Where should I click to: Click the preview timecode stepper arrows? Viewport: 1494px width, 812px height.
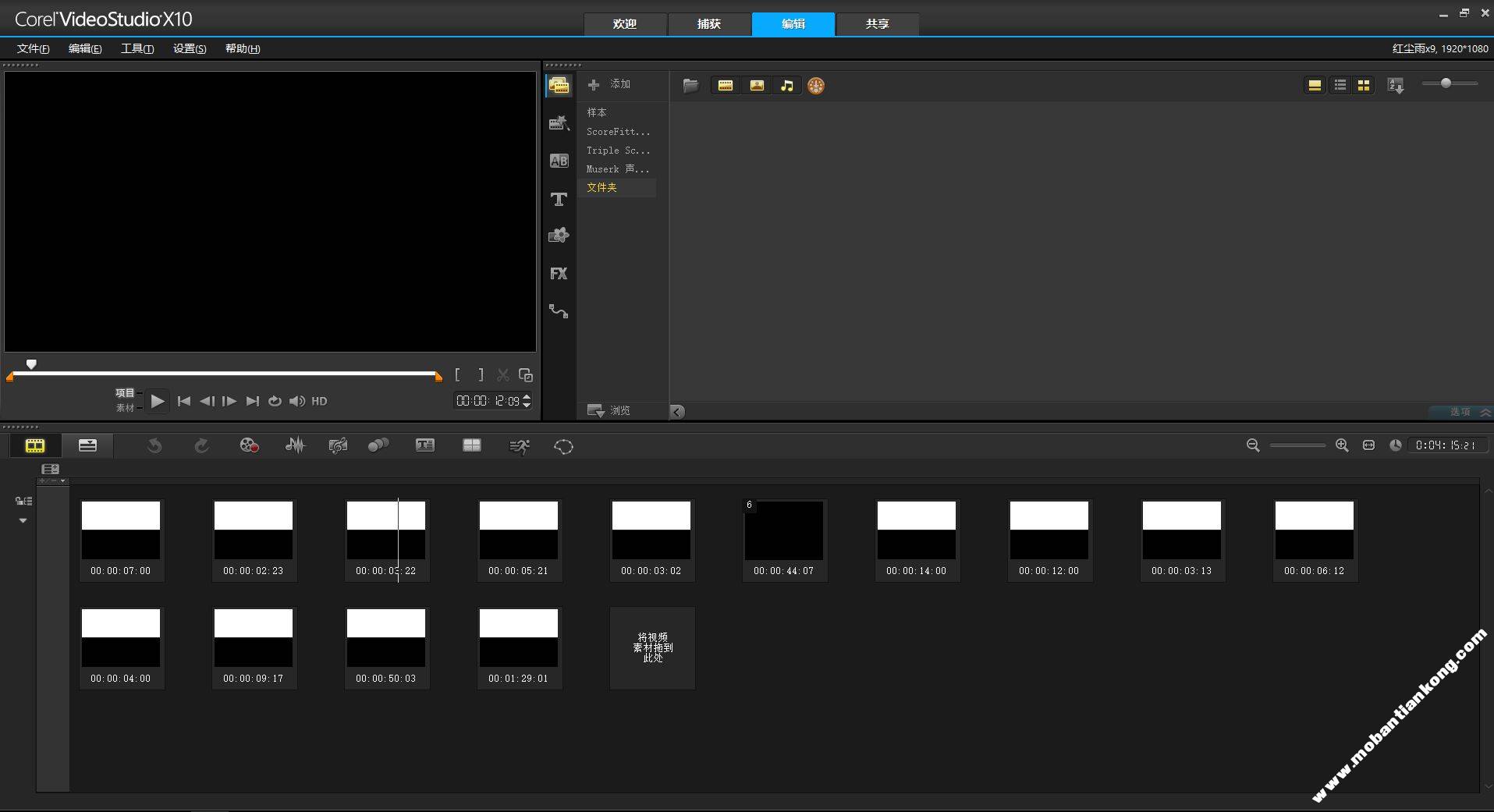point(527,401)
